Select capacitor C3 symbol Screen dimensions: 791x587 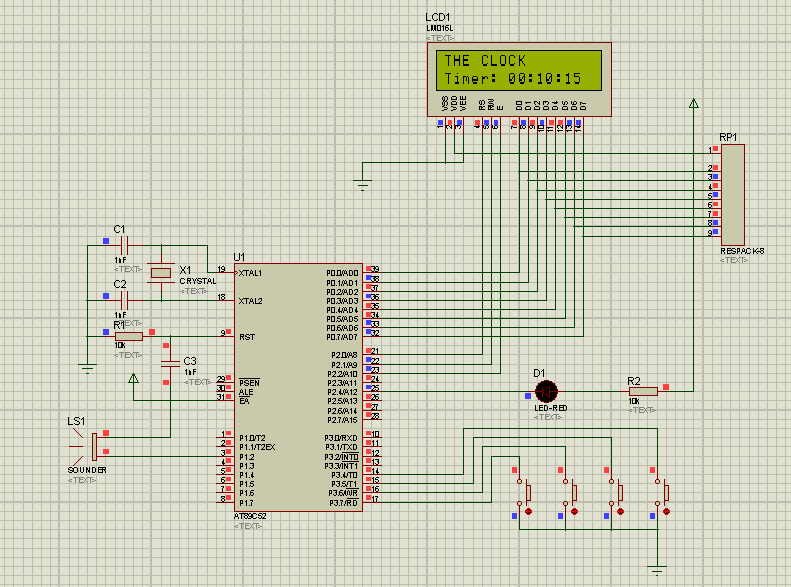[170, 363]
